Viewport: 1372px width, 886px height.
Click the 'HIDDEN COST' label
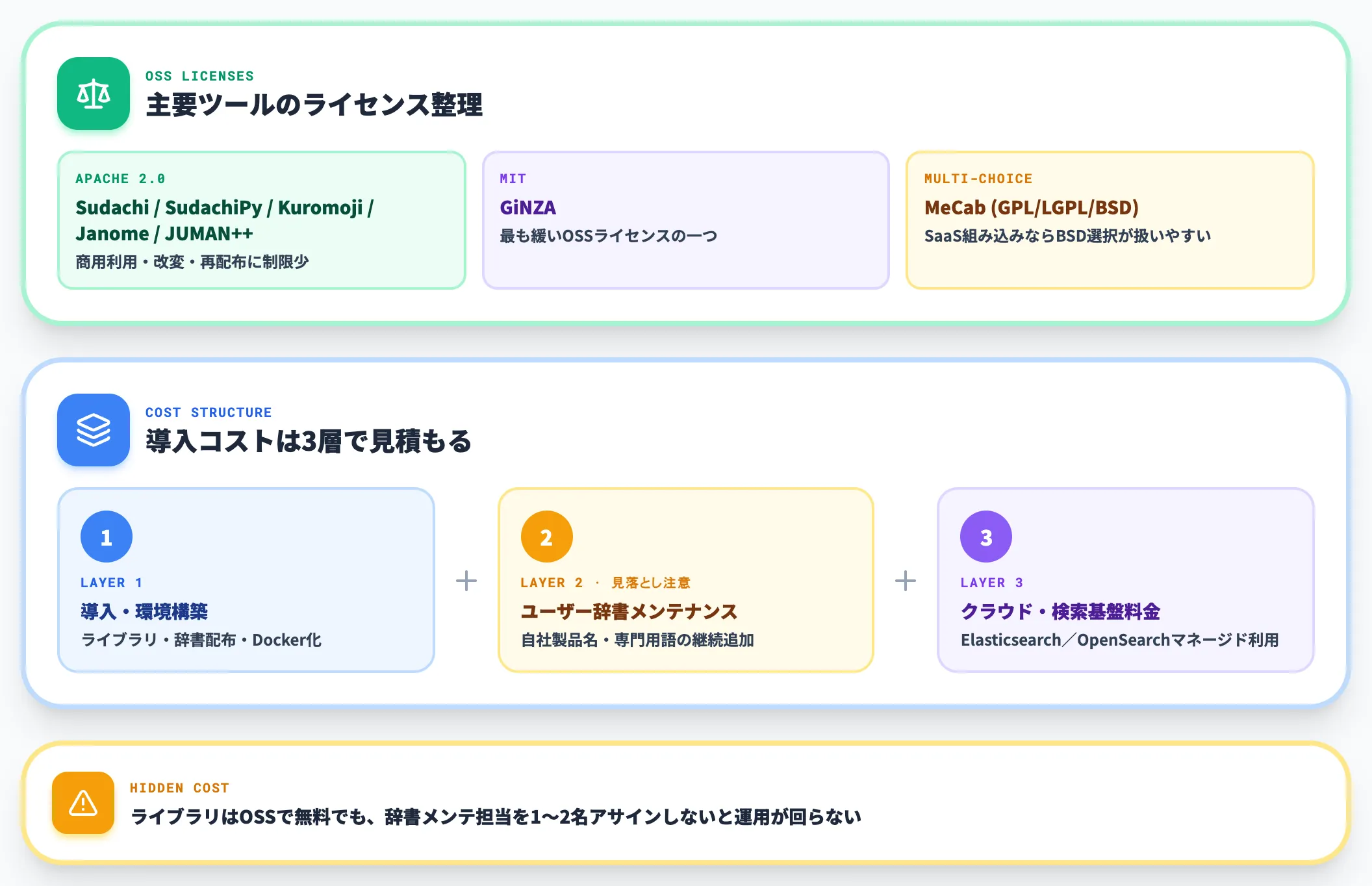179,788
